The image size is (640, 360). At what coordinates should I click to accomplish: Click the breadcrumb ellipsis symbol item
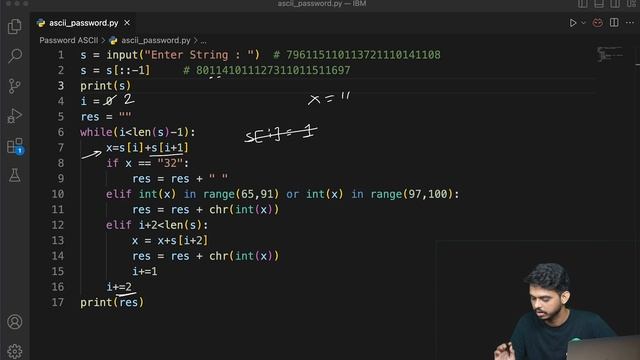tap(203, 41)
